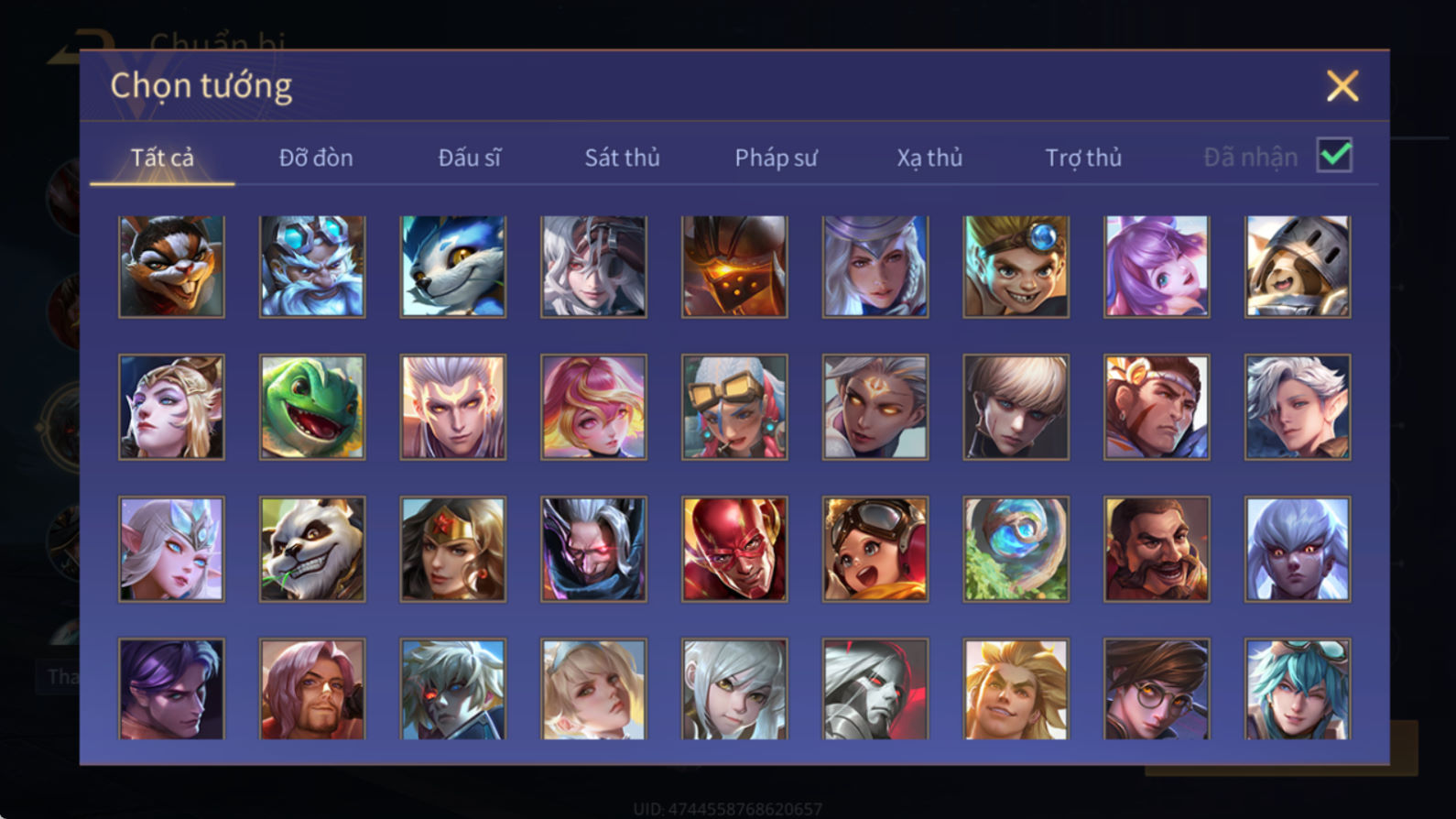Screen dimensions: 1456x819
Task: Pick the armored bear with helmet hero
Action: (1298, 267)
